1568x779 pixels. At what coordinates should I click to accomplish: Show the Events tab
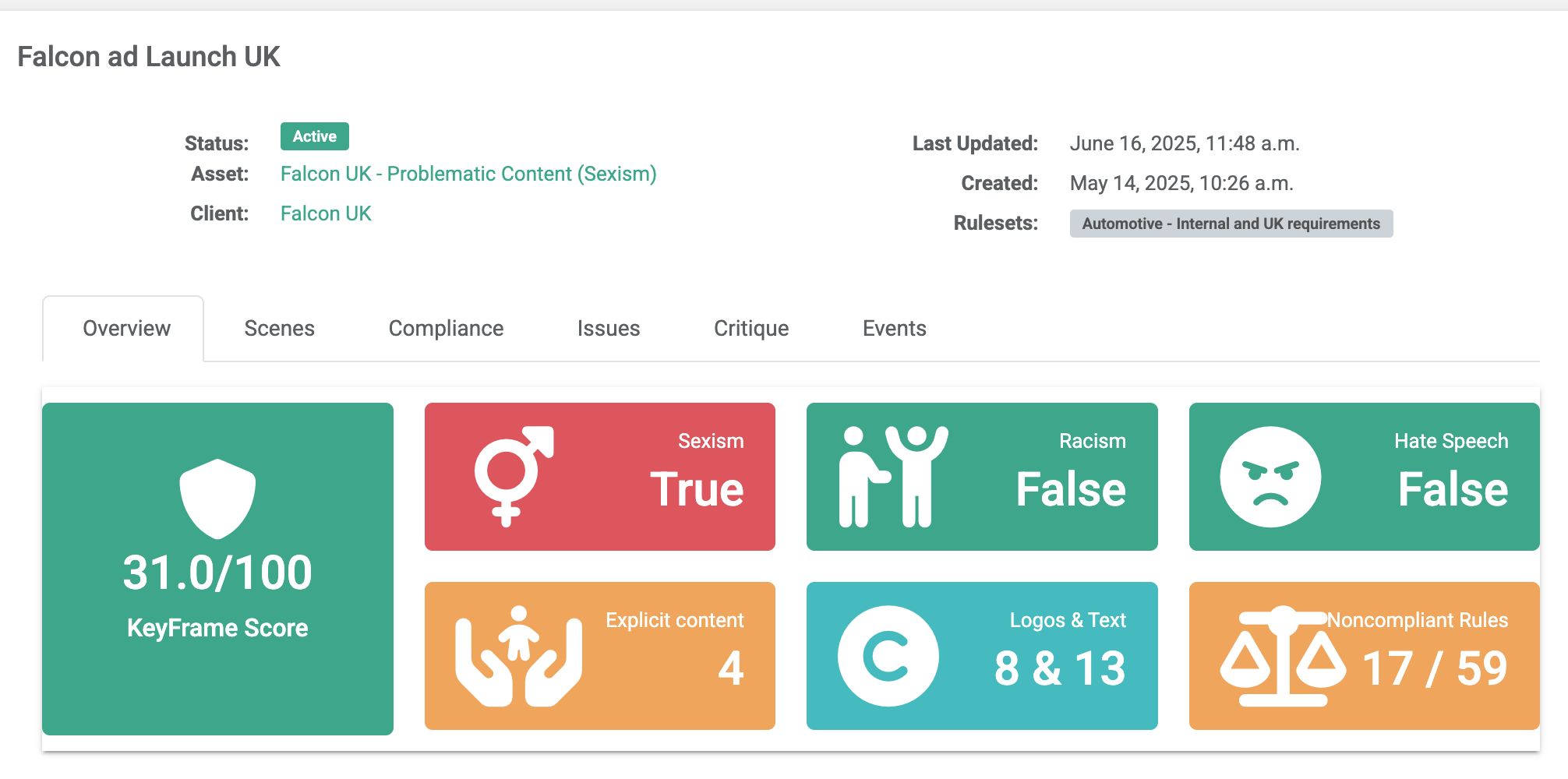(894, 329)
